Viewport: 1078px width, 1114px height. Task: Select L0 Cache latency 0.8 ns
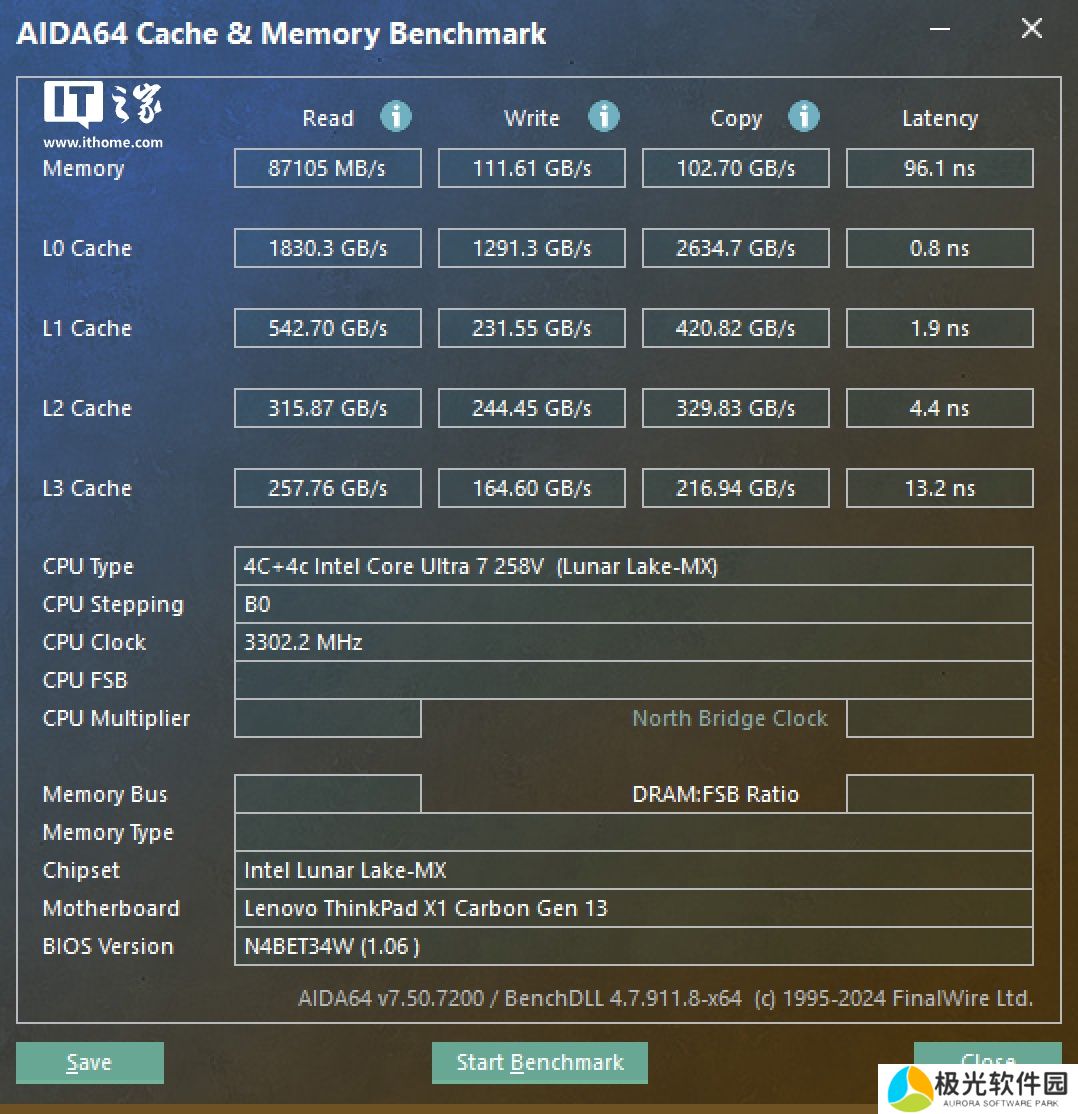click(939, 248)
